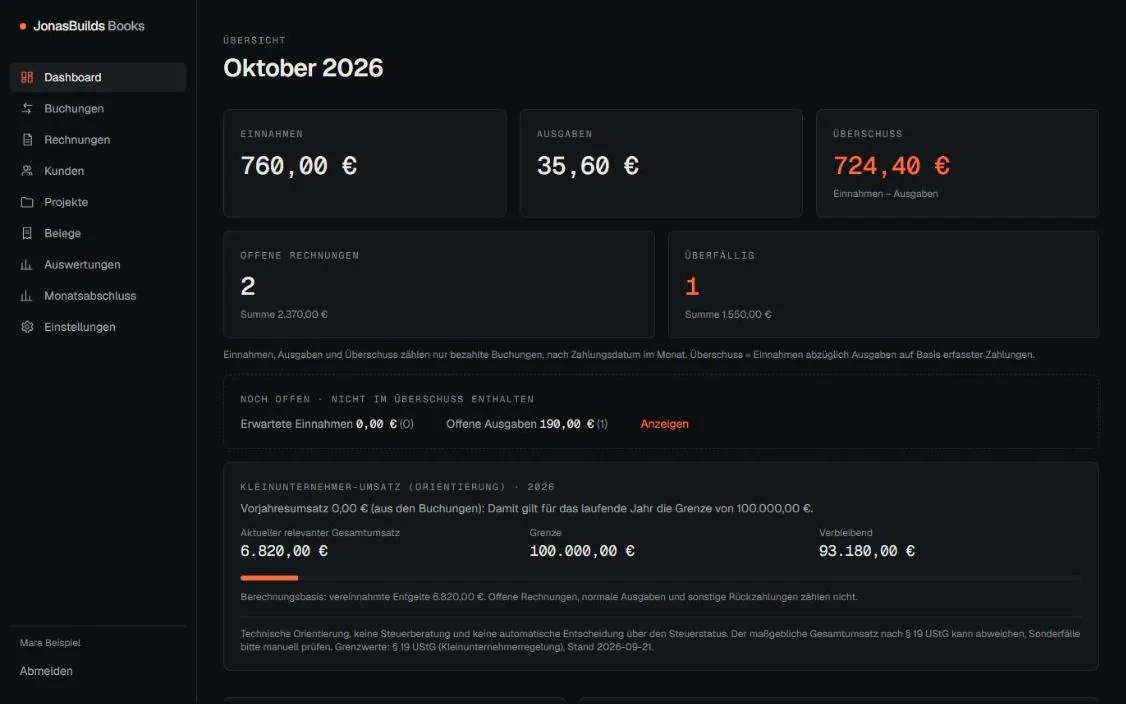1126x704 pixels.
Task: Click the orange dot logo beside JonasBuilds
Action: (x=23, y=26)
